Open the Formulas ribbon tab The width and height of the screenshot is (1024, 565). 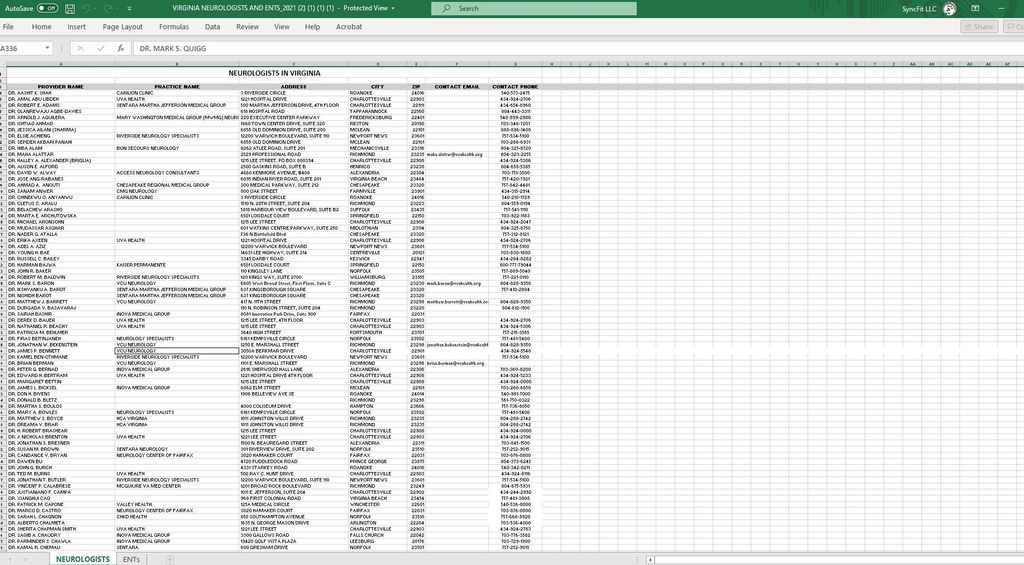click(174, 27)
